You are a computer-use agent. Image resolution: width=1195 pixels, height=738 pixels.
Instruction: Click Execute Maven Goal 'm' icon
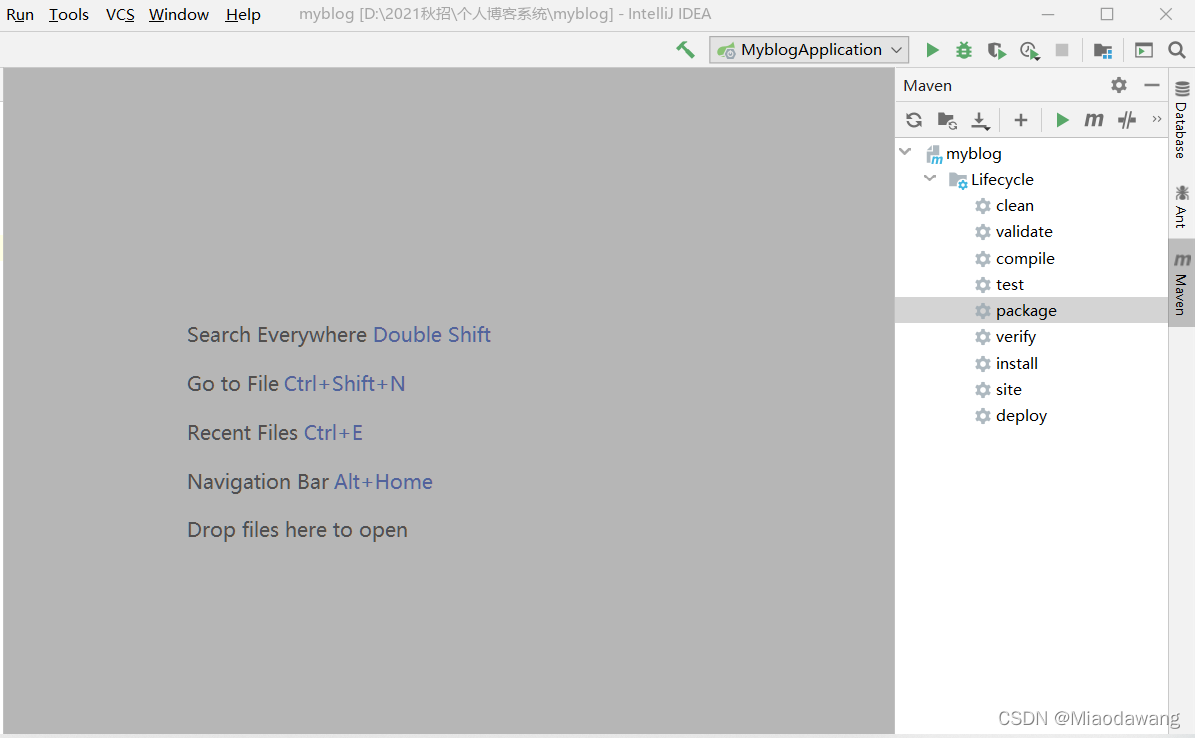(x=1094, y=120)
